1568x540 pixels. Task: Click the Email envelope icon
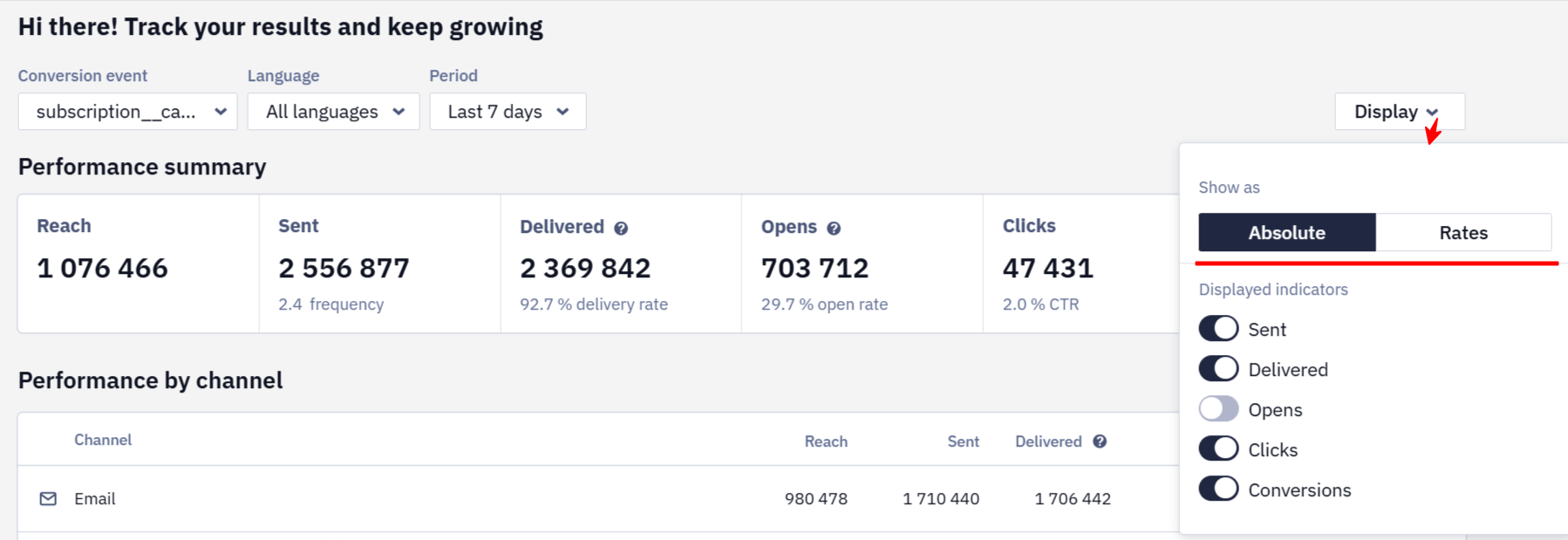pos(48,499)
